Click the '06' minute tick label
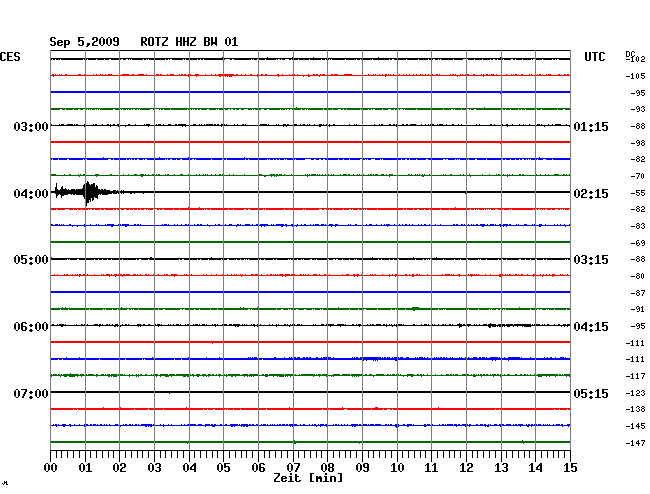Viewport: 650px width, 494px height. click(x=258, y=468)
